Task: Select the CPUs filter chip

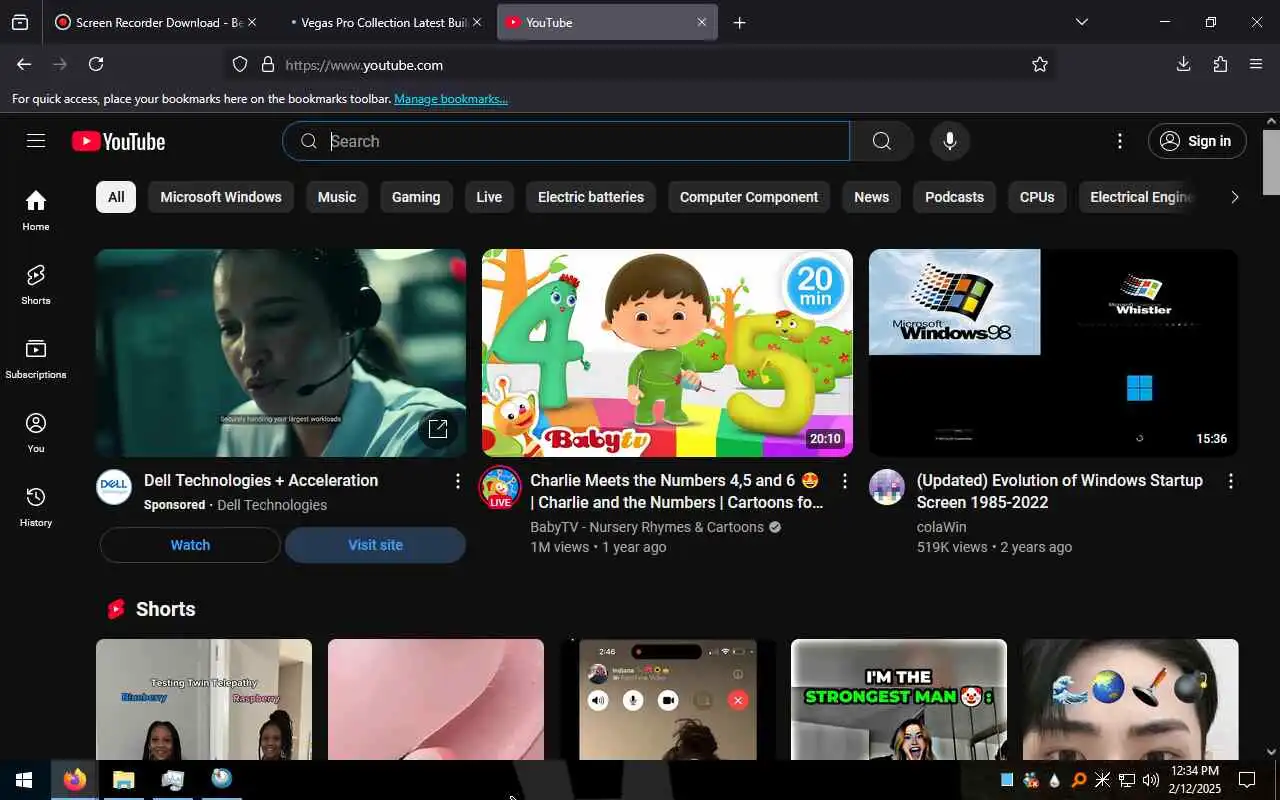Action: (1037, 197)
